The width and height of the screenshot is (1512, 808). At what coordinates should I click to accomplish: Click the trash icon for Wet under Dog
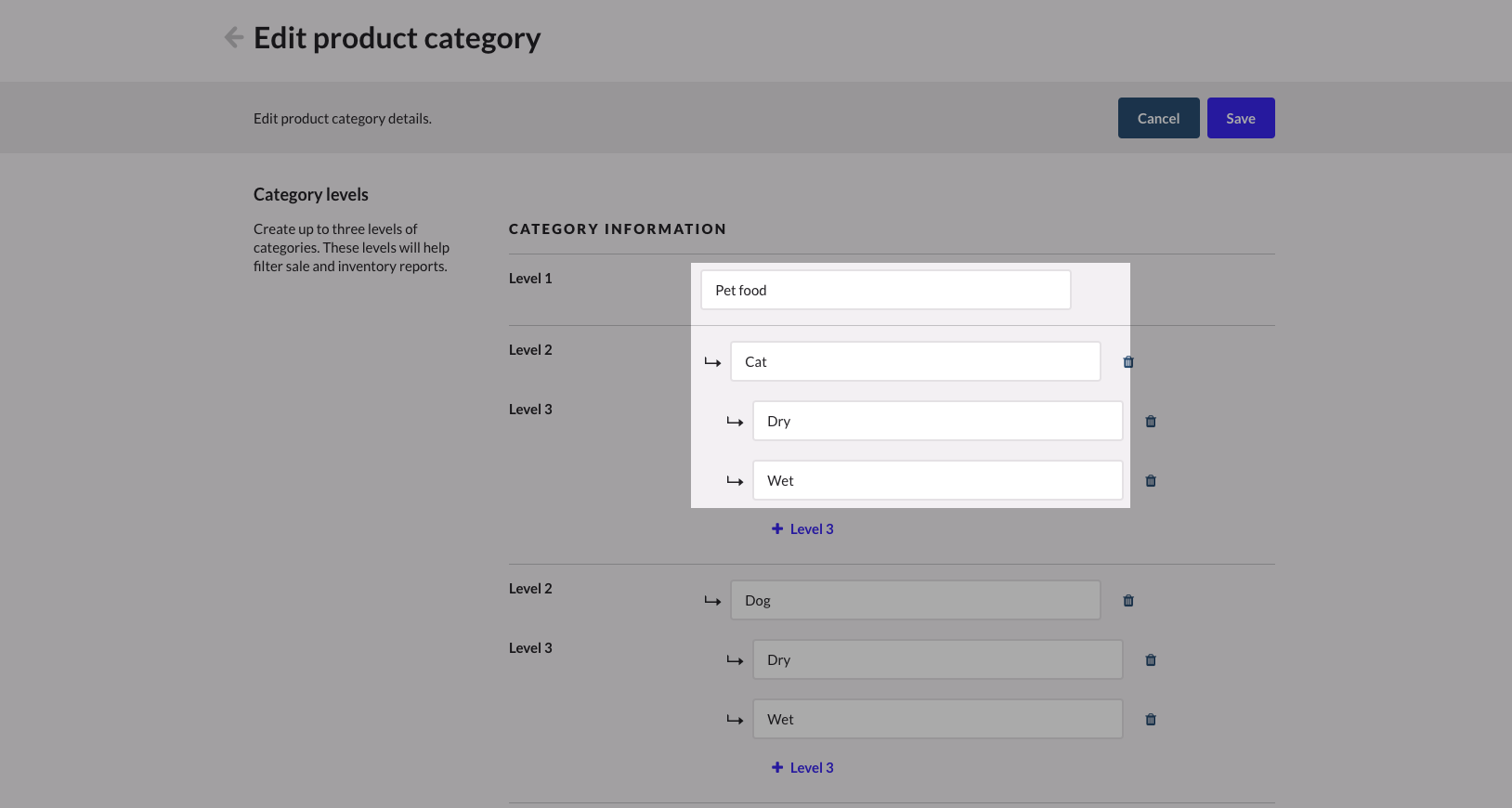[1151, 720]
